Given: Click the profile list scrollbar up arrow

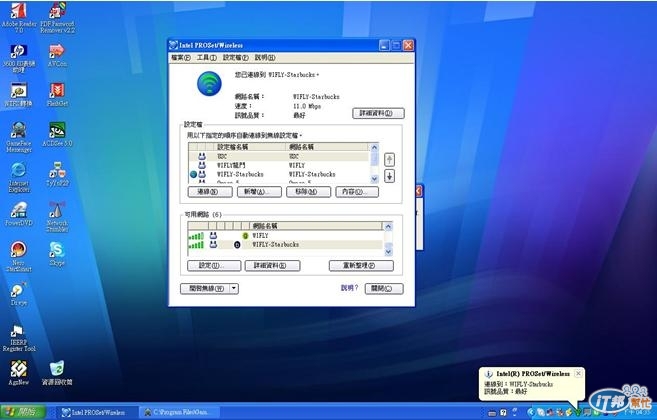Looking at the screenshot, I should point(374,147).
